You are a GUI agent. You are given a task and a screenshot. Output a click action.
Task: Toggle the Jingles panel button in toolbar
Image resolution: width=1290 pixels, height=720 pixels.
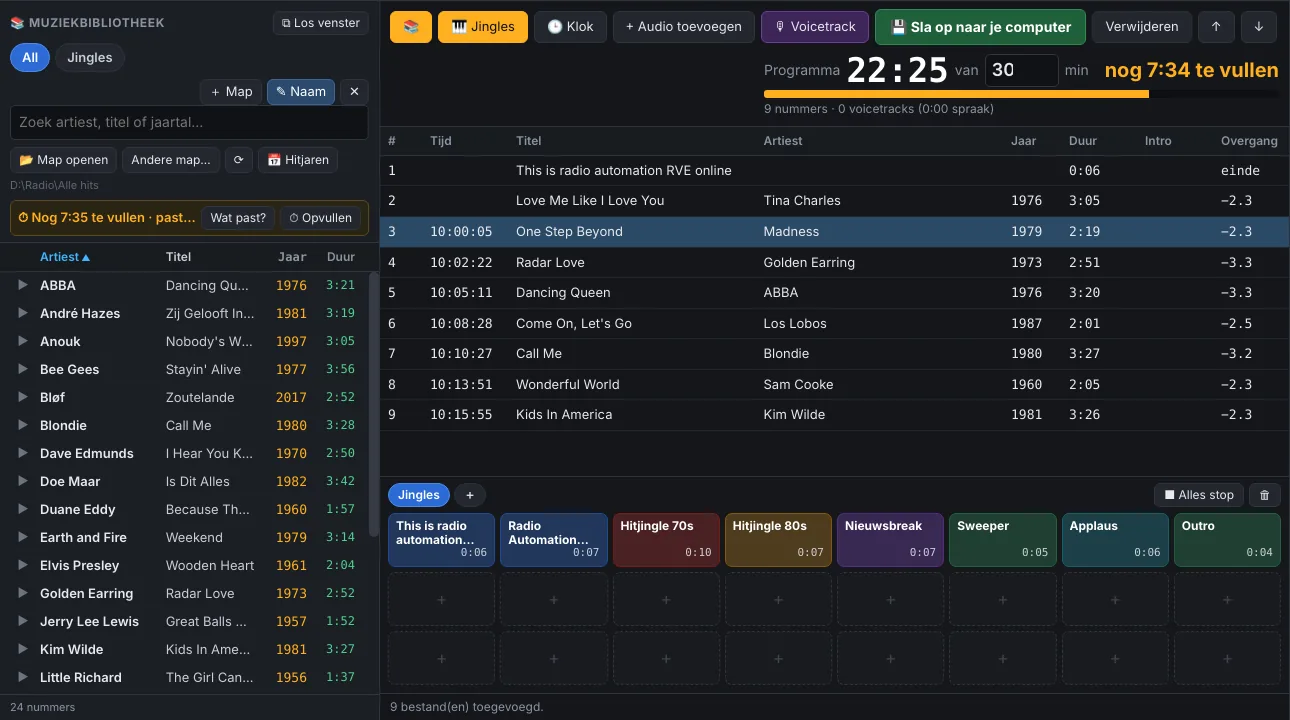[x=483, y=27]
